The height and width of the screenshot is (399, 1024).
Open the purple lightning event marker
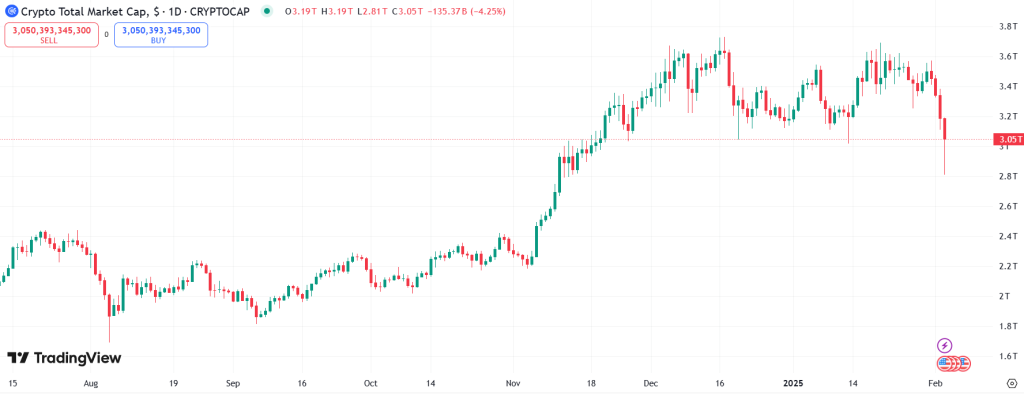[945, 345]
